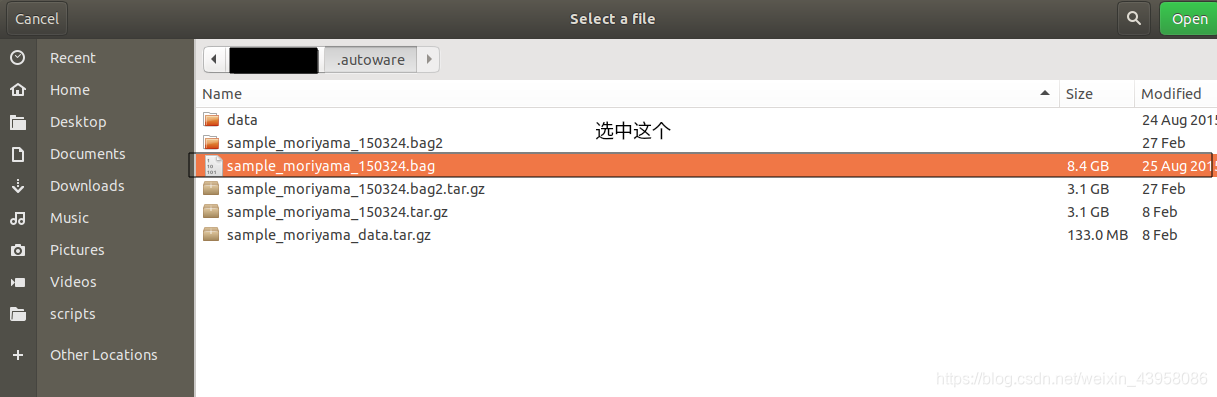Select sample_moriyama_data.tar.gz archive
This screenshot has height=397, width=1217.
[x=706, y=235]
